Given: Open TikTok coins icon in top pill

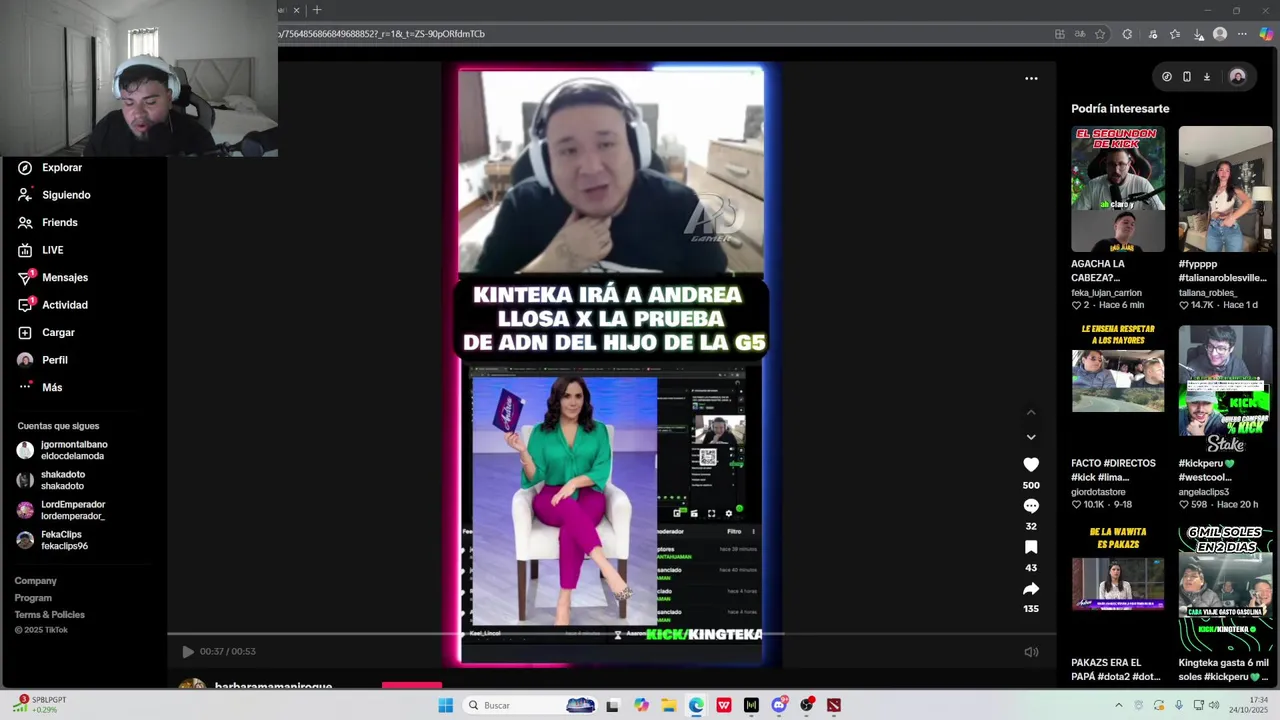Looking at the screenshot, I should coord(1167,77).
